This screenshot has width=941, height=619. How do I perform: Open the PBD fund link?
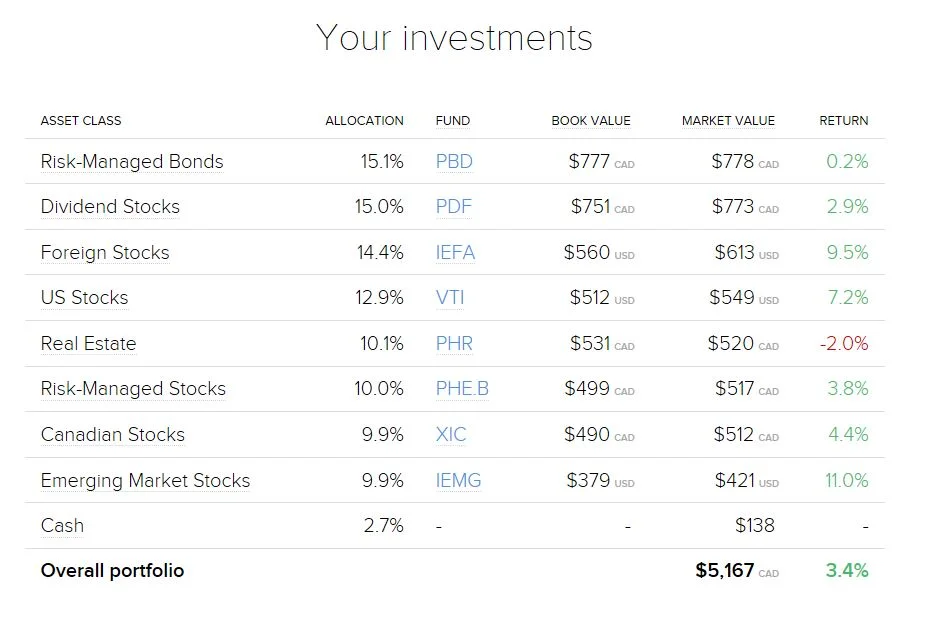tap(454, 162)
